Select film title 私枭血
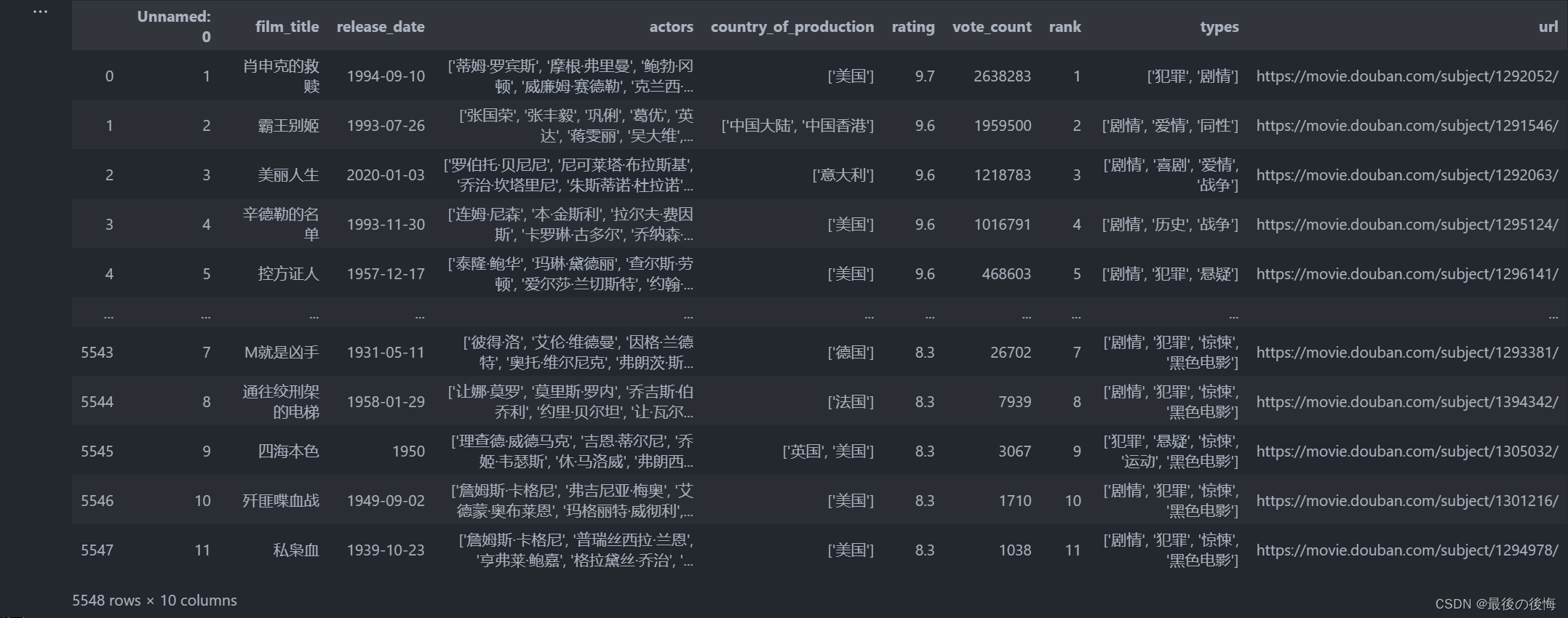Screen dimensions: 1568x618 (296, 550)
